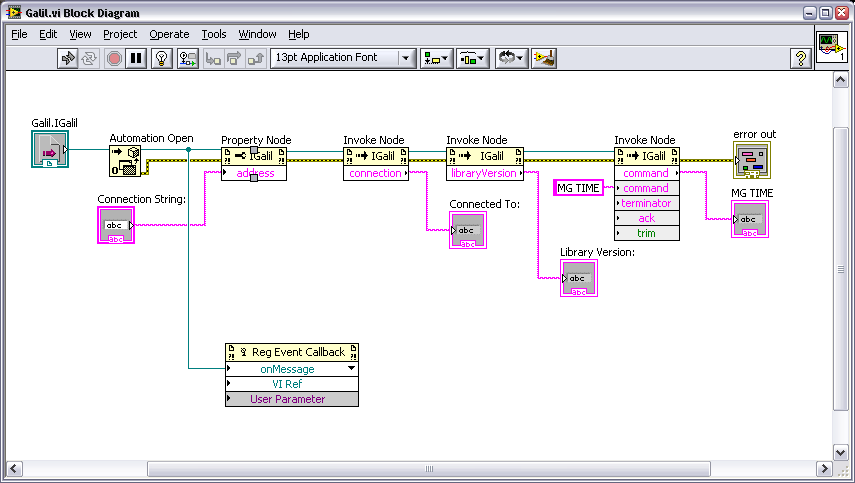Select the Galil.IGalil automation refnum terminal

click(50, 149)
